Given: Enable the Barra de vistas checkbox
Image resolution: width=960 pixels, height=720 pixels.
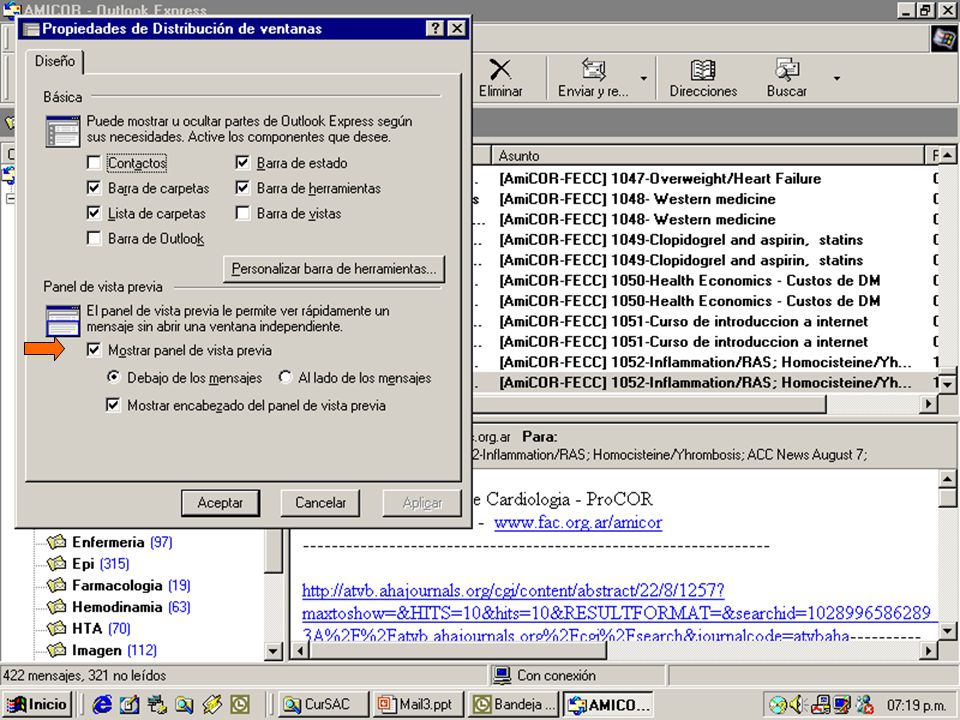Looking at the screenshot, I should [x=242, y=213].
